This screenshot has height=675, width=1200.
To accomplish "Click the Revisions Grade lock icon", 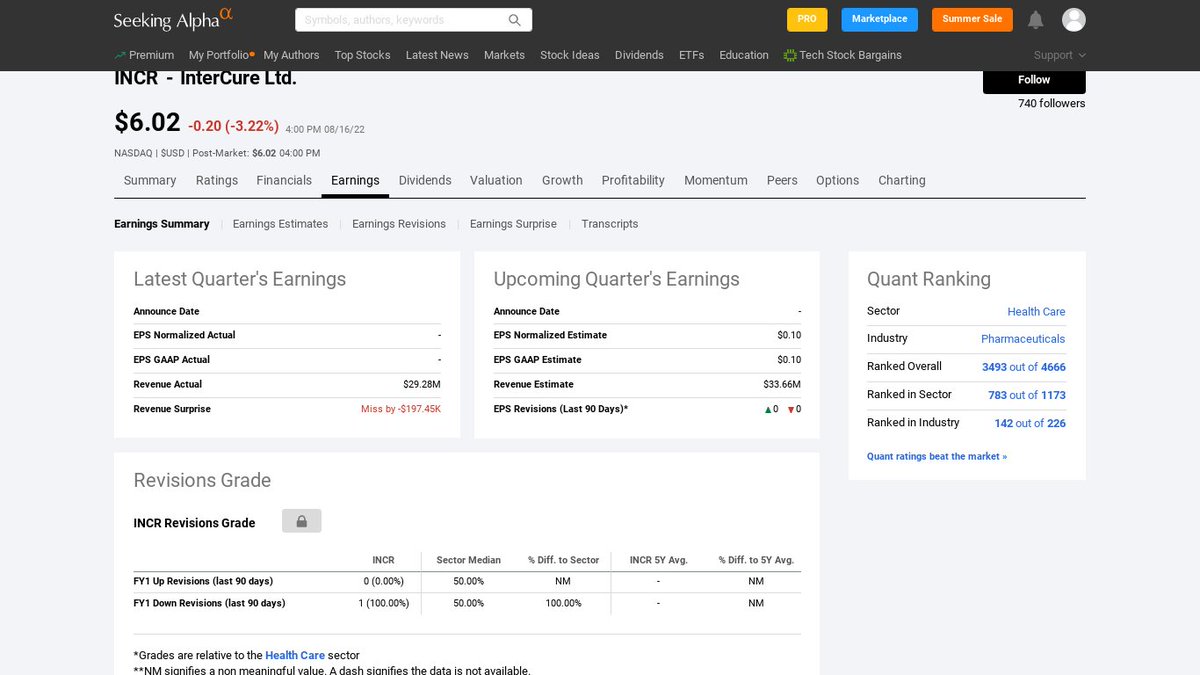I will [302, 521].
